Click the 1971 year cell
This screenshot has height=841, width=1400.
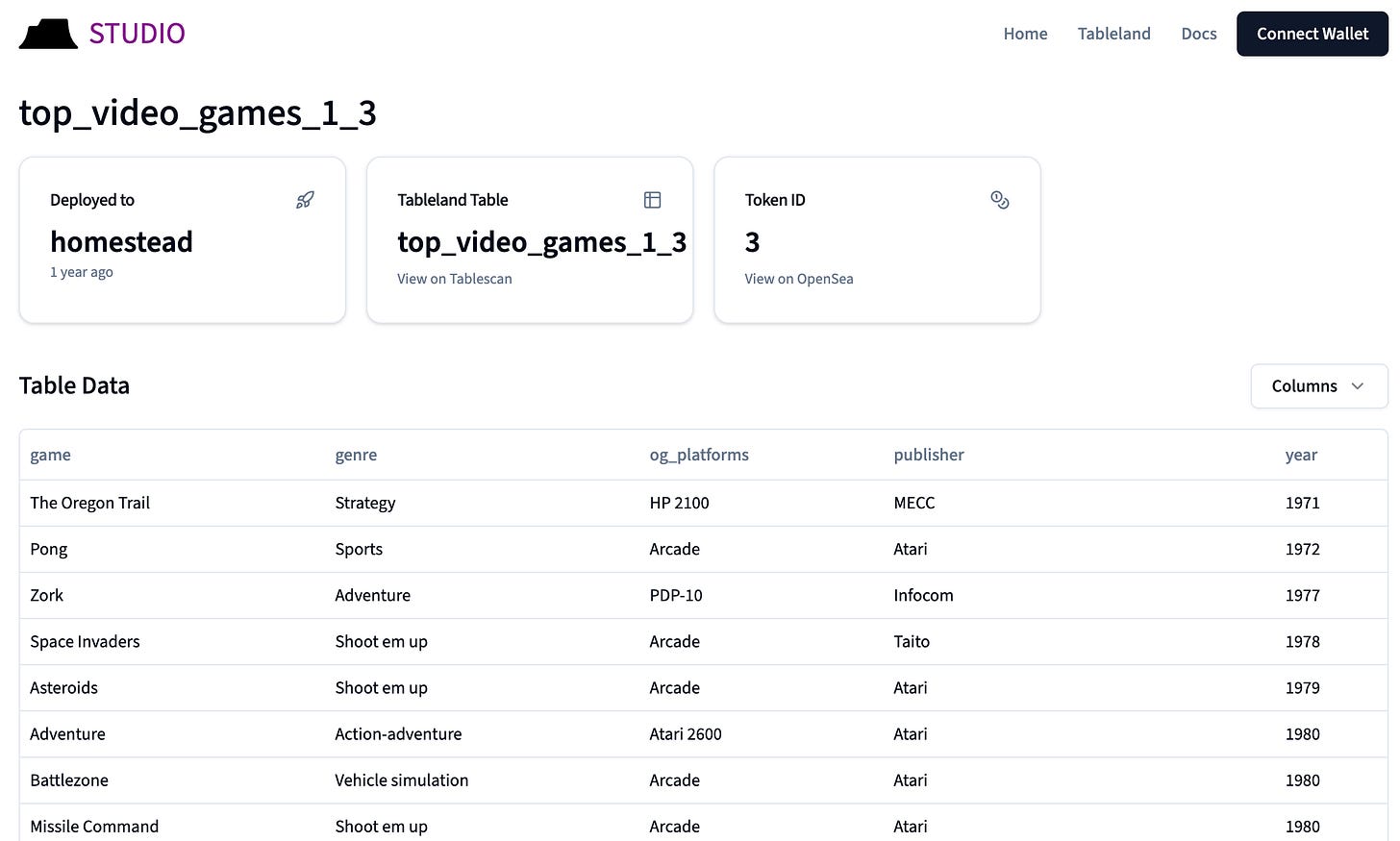1302,503
